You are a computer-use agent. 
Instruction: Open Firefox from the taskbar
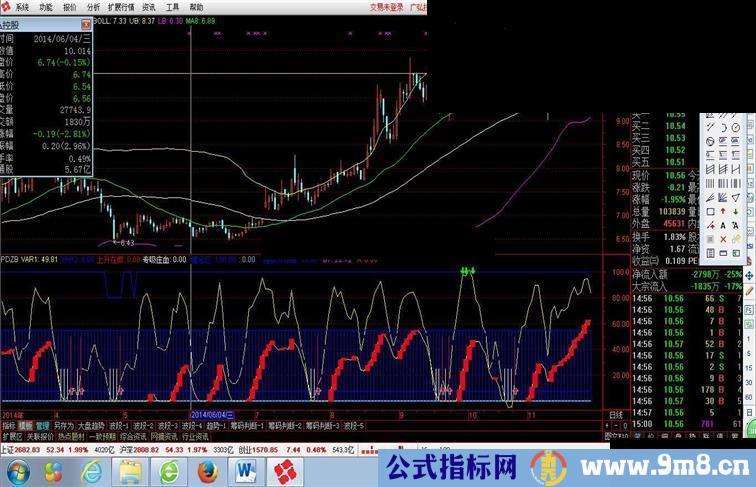pyautogui.click(x=207, y=468)
